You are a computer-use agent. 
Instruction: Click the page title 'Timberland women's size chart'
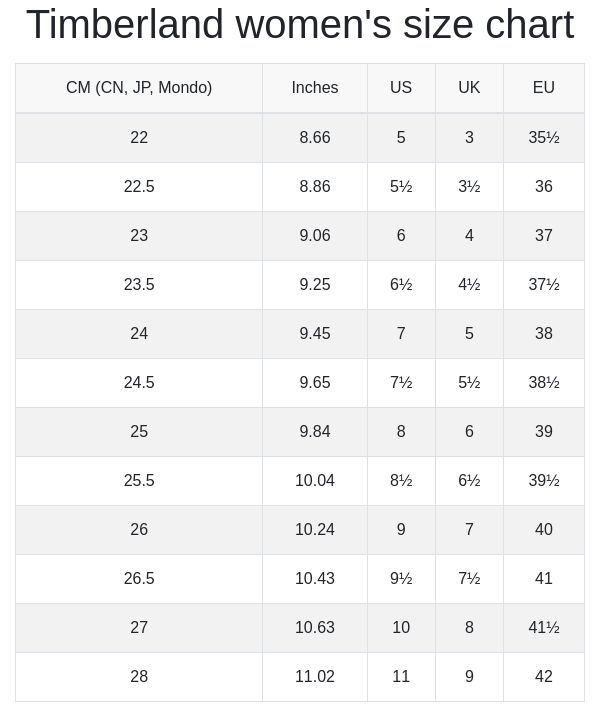click(300, 25)
